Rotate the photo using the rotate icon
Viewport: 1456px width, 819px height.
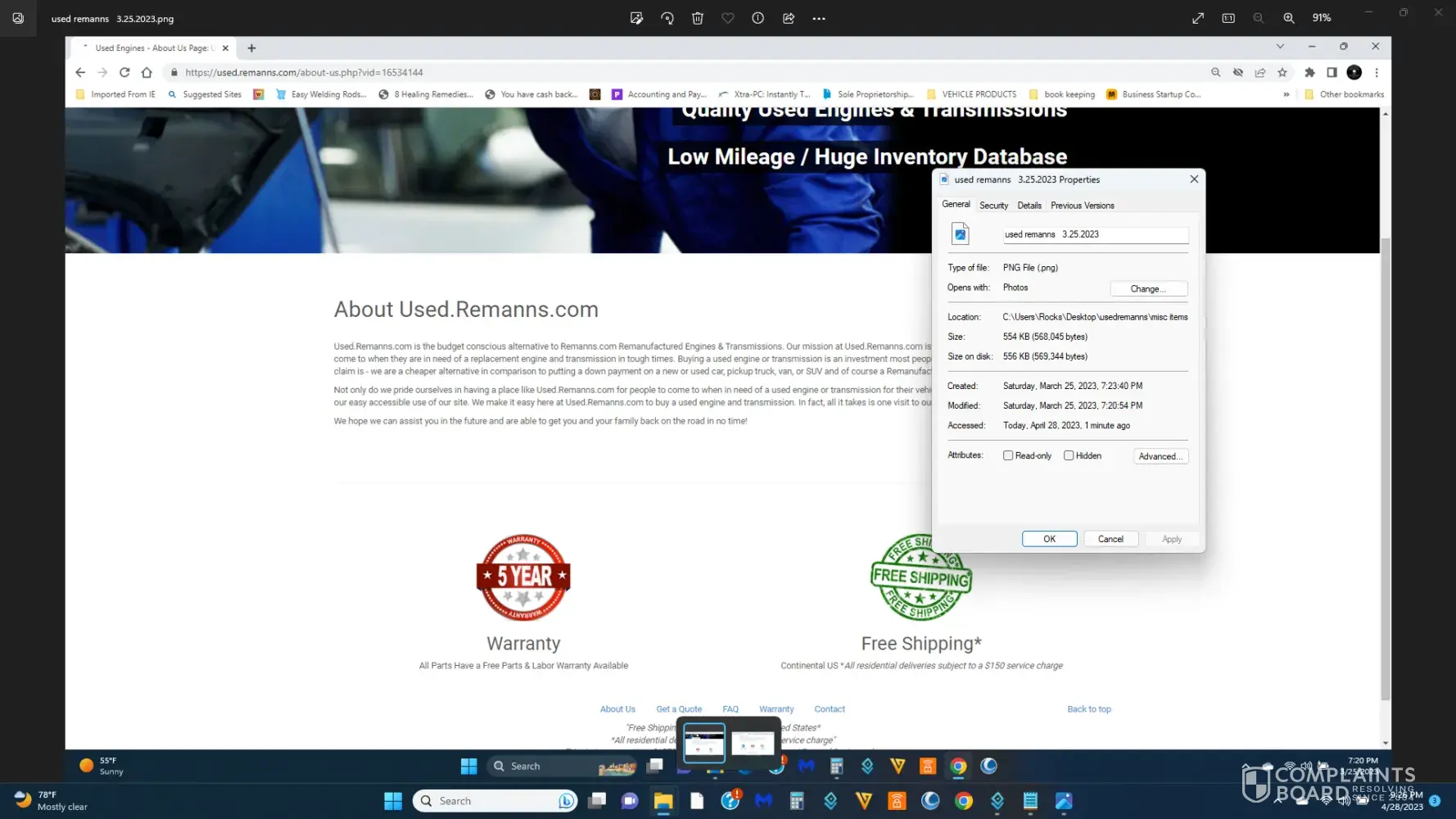[667, 18]
